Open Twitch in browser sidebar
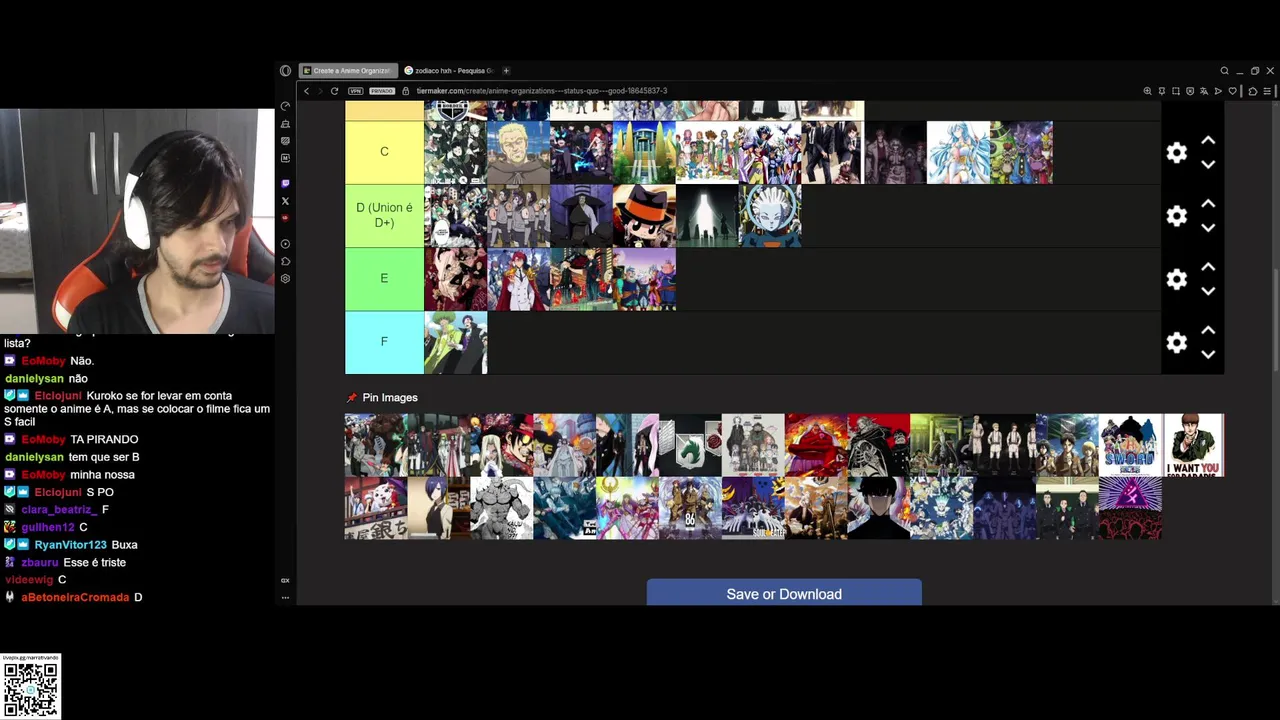 pyautogui.click(x=285, y=184)
